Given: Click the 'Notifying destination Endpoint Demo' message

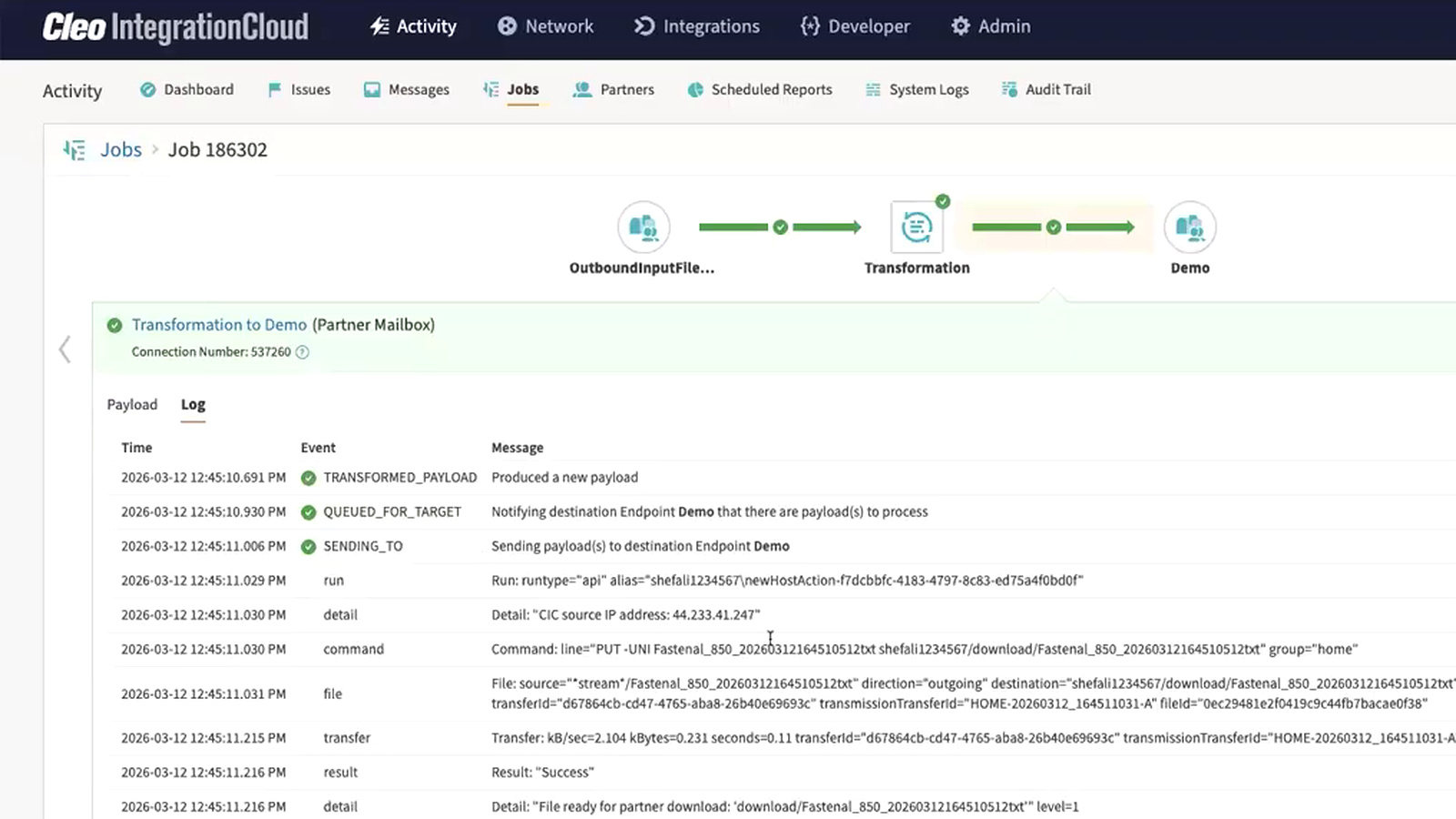Looking at the screenshot, I should pos(710,512).
